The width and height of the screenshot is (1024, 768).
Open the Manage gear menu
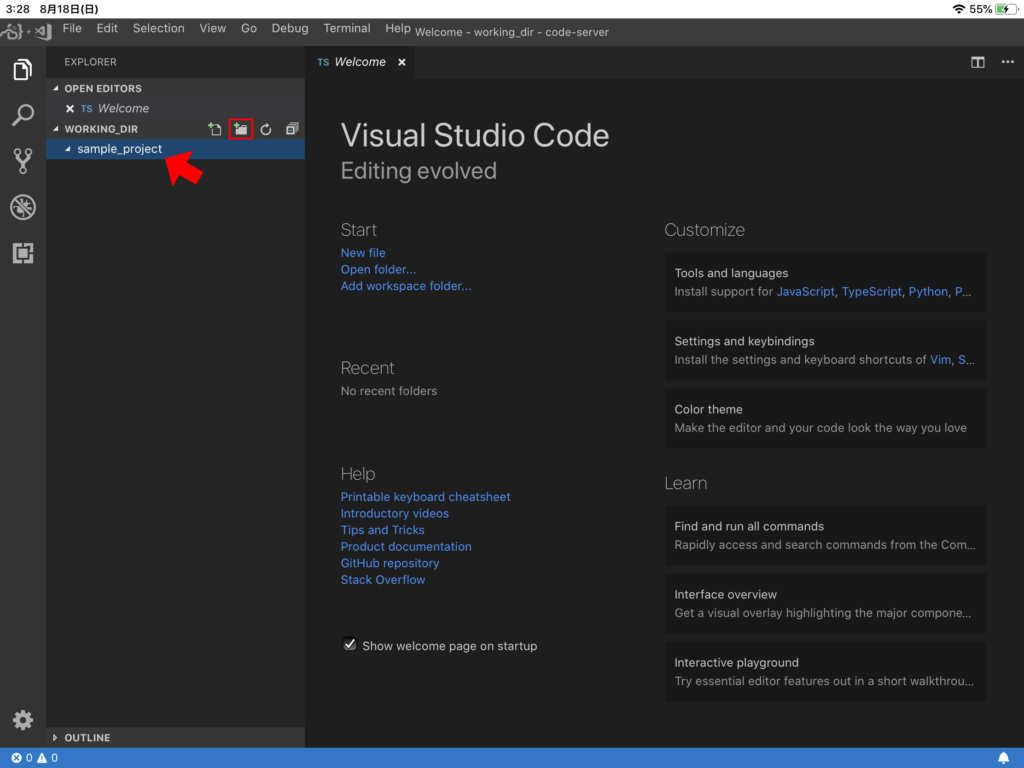tap(22, 720)
